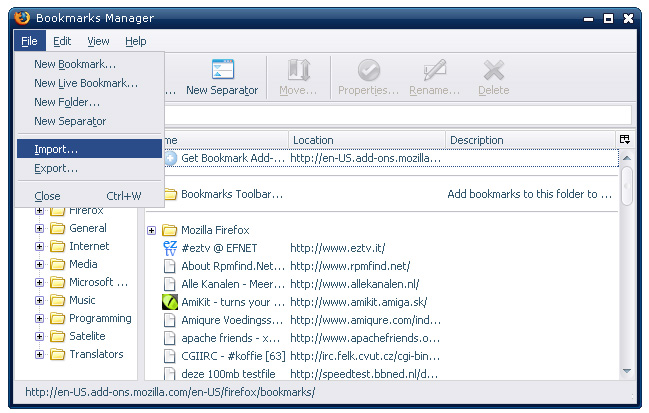
Task: Click the Delete X icon
Action: pos(494,70)
